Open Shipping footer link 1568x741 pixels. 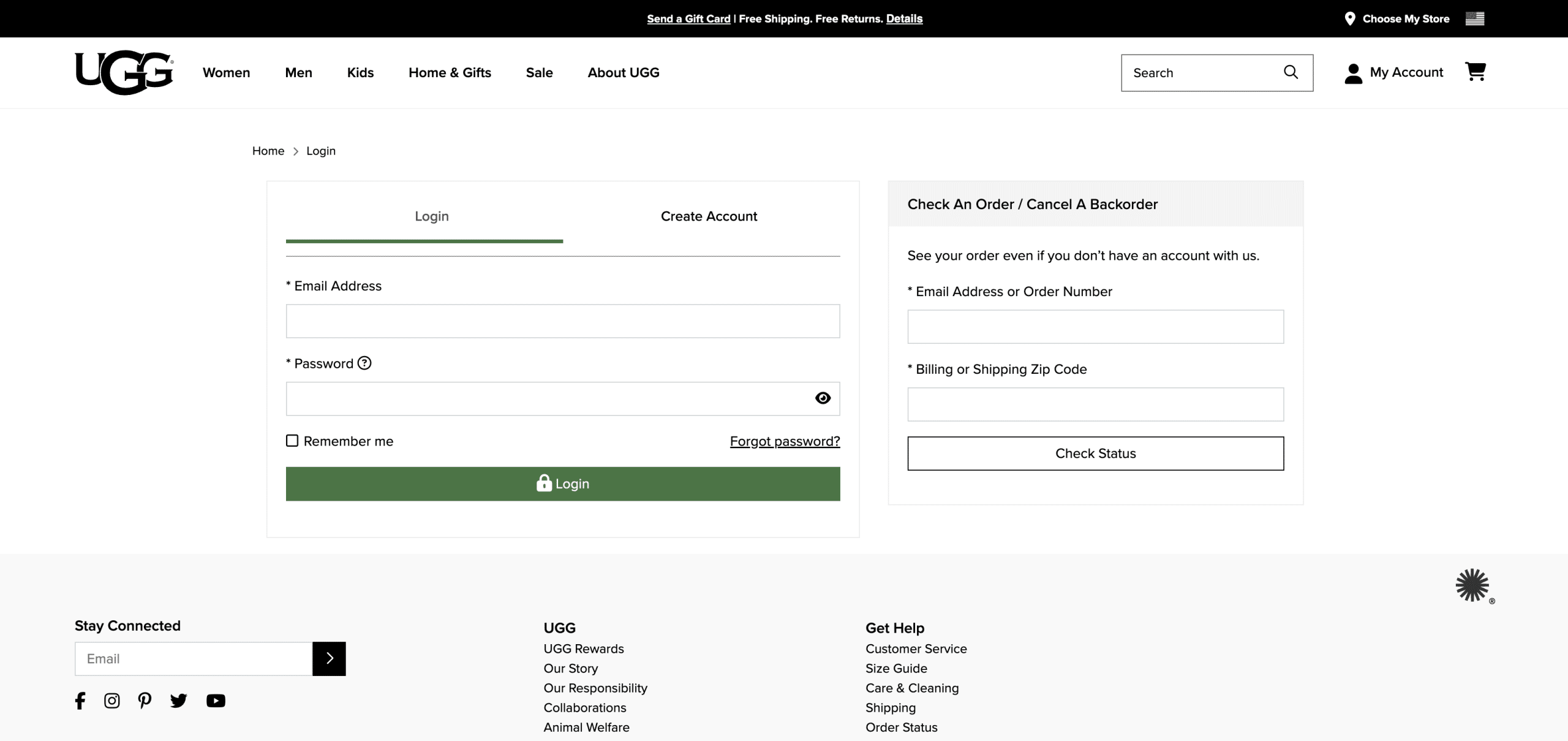(891, 707)
